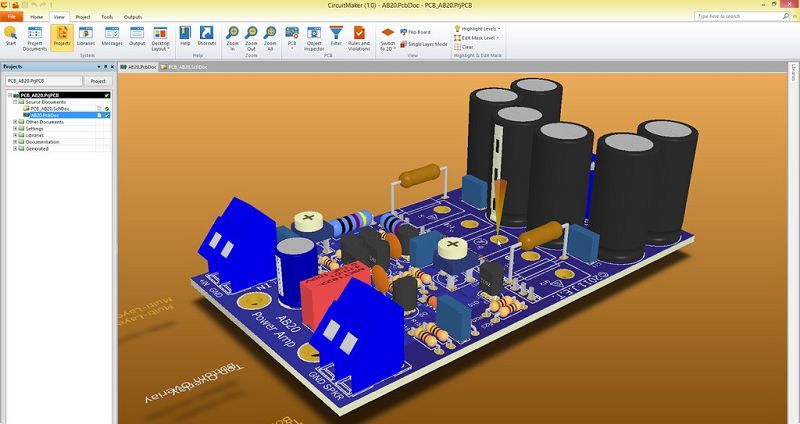
Task: Expand the Documentation folder
Action: pyautogui.click(x=15, y=142)
